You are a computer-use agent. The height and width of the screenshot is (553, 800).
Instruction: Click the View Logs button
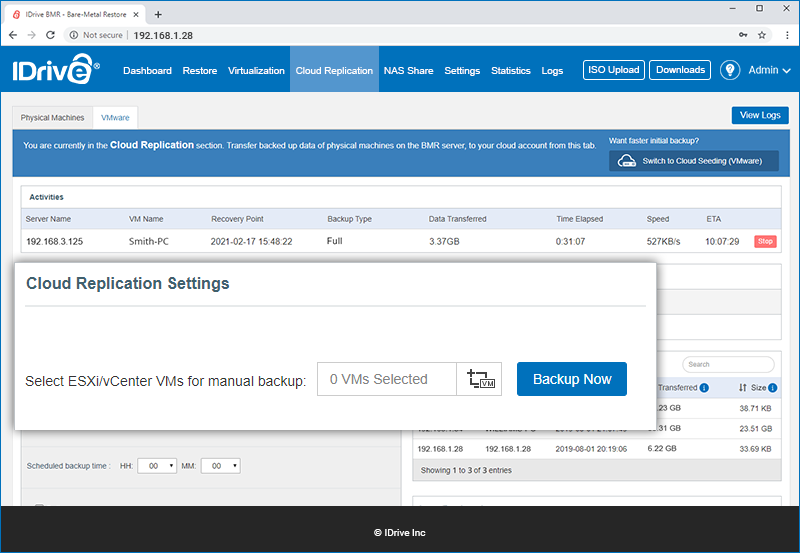(x=760, y=115)
